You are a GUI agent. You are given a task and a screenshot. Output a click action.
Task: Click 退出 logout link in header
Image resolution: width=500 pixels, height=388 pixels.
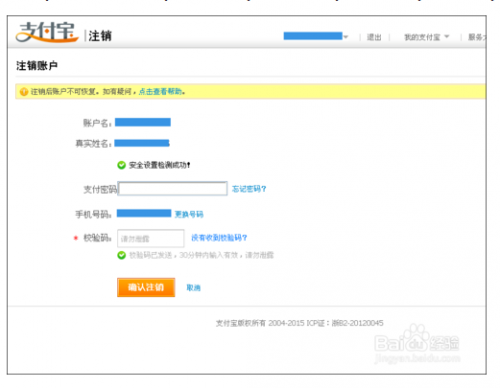374,37
